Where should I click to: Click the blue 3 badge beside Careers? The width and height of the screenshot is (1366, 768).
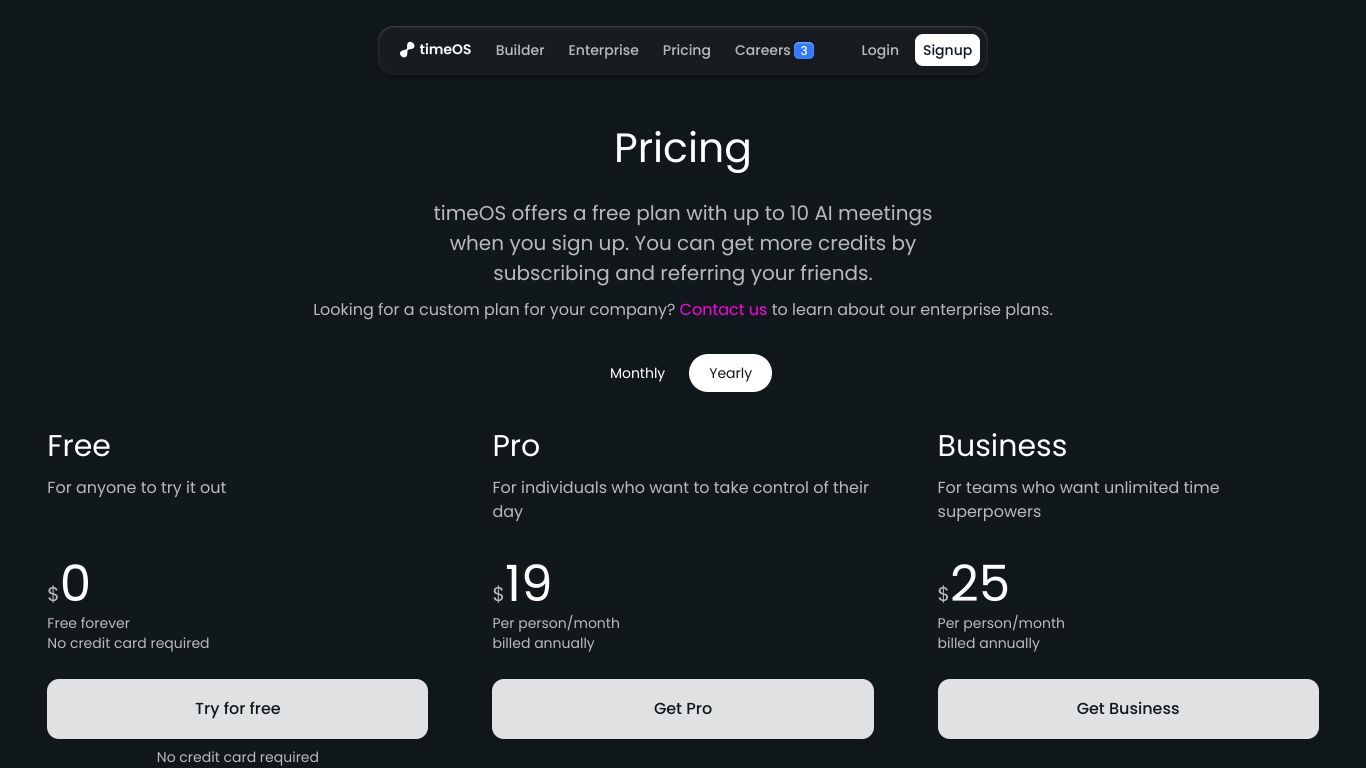tap(804, 50)
